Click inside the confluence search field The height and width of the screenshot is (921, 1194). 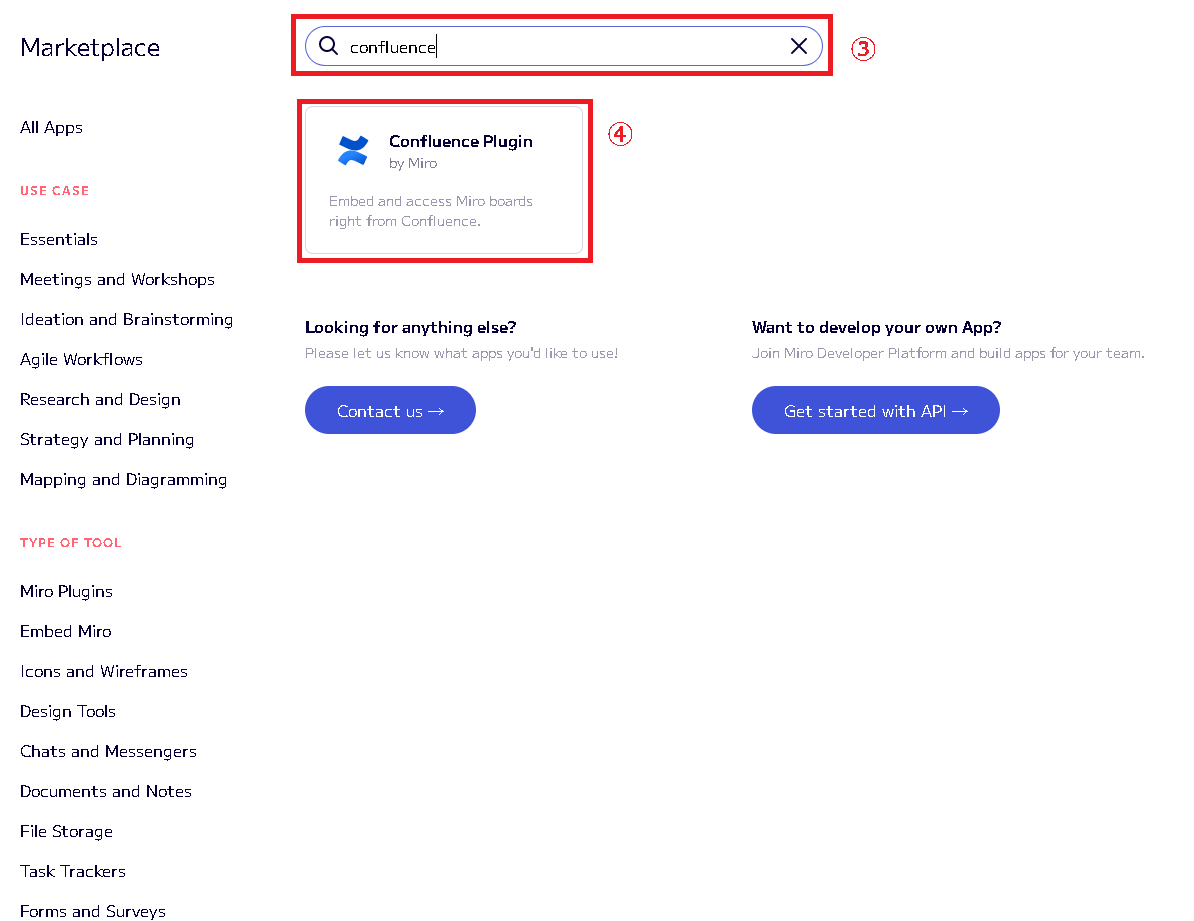560,46
